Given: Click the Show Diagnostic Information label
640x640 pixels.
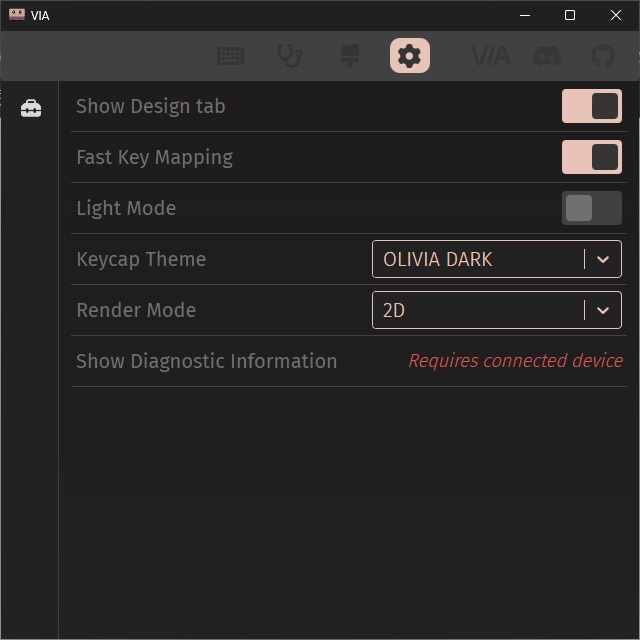Looking at the screenshot, I should coord(206,361).
